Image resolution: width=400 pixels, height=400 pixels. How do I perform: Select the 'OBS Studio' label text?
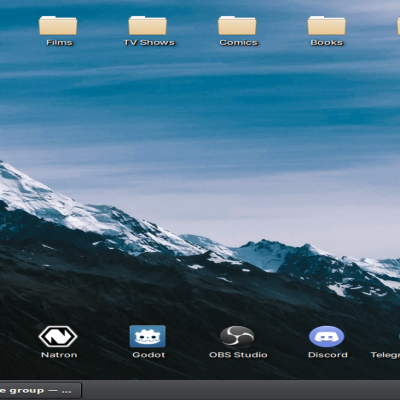point(238,355)
